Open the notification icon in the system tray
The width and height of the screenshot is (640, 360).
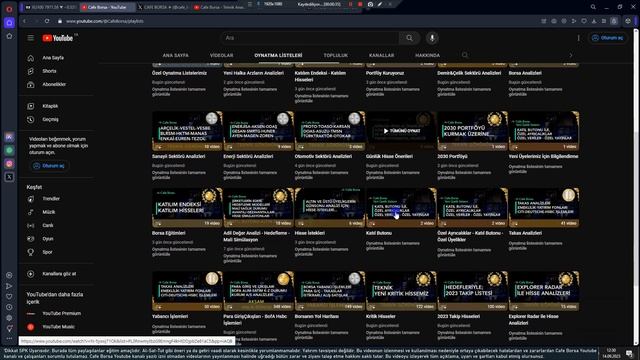pos(629,353)
